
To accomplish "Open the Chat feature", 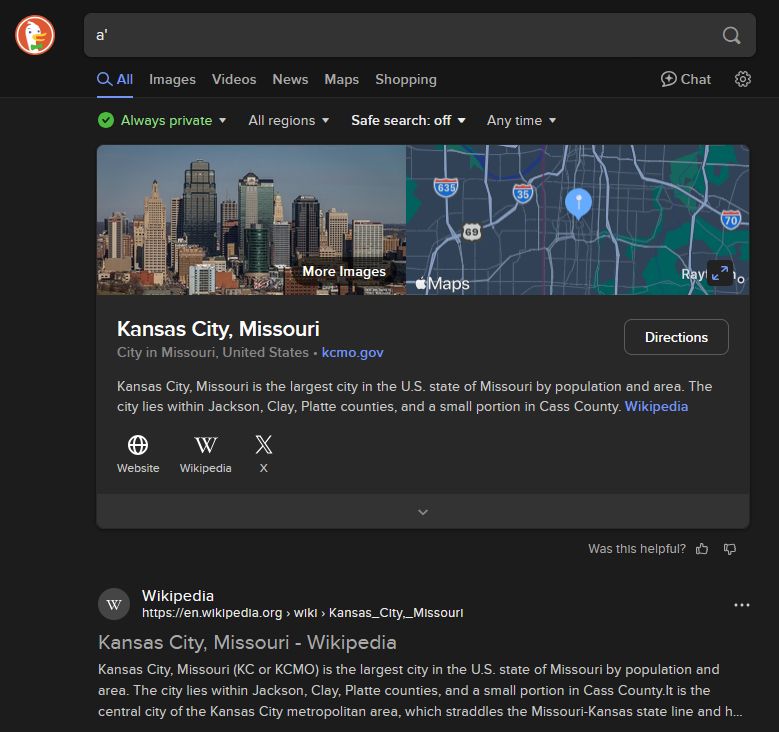I will [x=686, y=79].
